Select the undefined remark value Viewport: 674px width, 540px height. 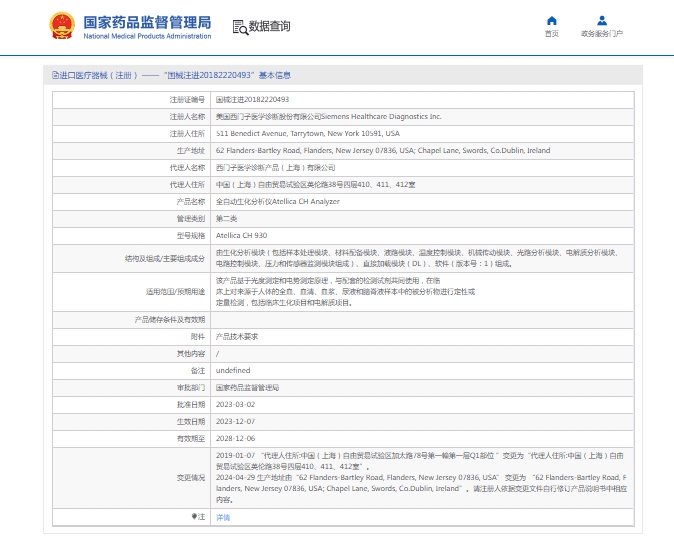coord(233,370)
